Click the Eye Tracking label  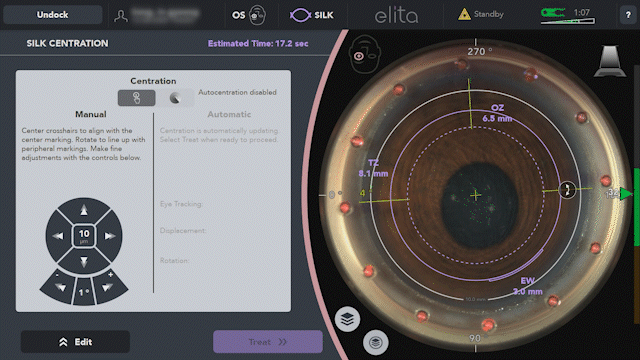pos(181,204)
